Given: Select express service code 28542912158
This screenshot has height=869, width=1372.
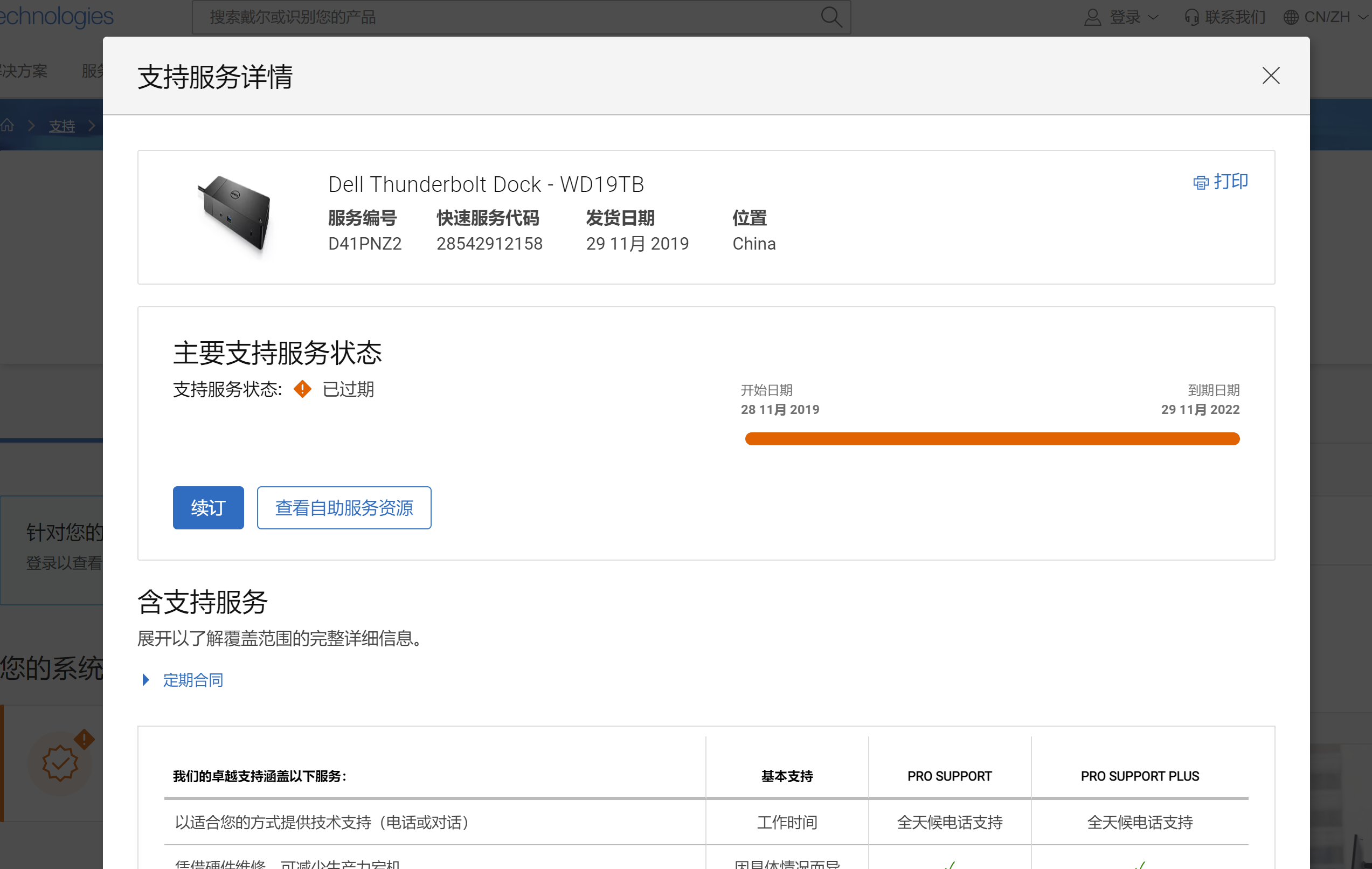Looking at the screenshot, I should pos(489,243).
